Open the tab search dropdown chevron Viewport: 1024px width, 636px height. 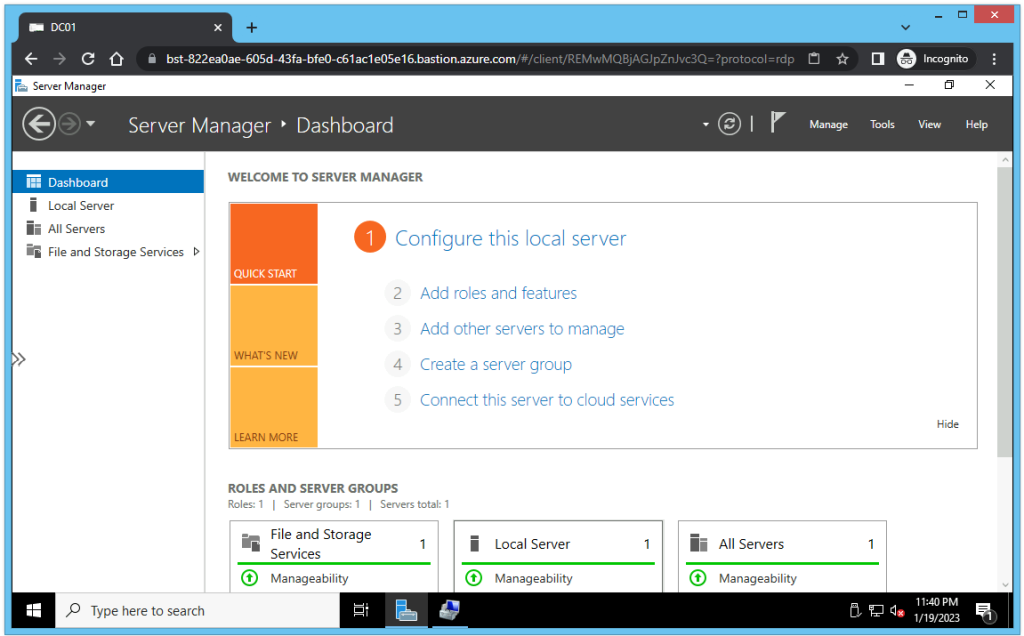click(x=905, y=27)
